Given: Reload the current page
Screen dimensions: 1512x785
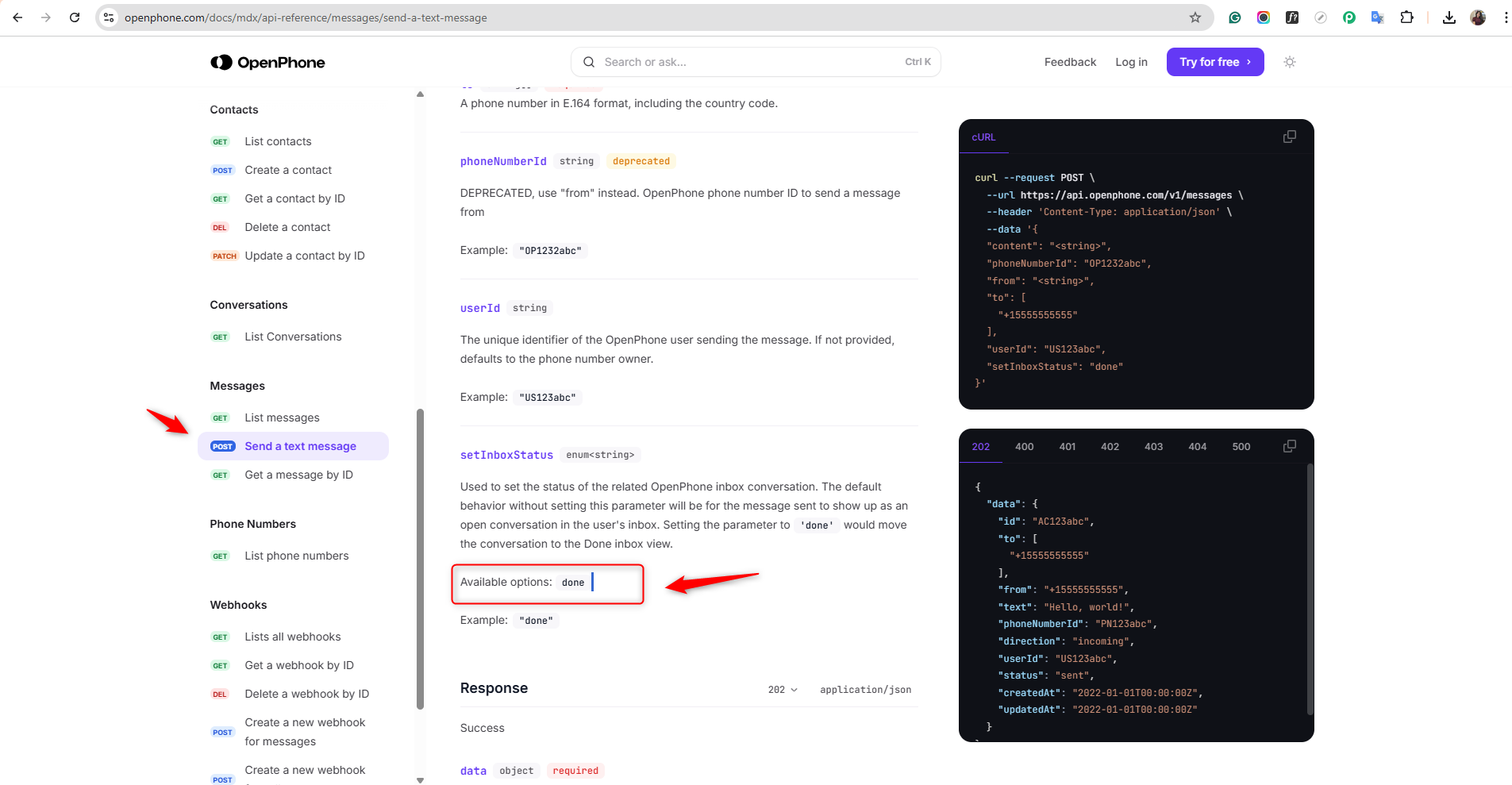Looking at the screenshot, I should point(75,17).
